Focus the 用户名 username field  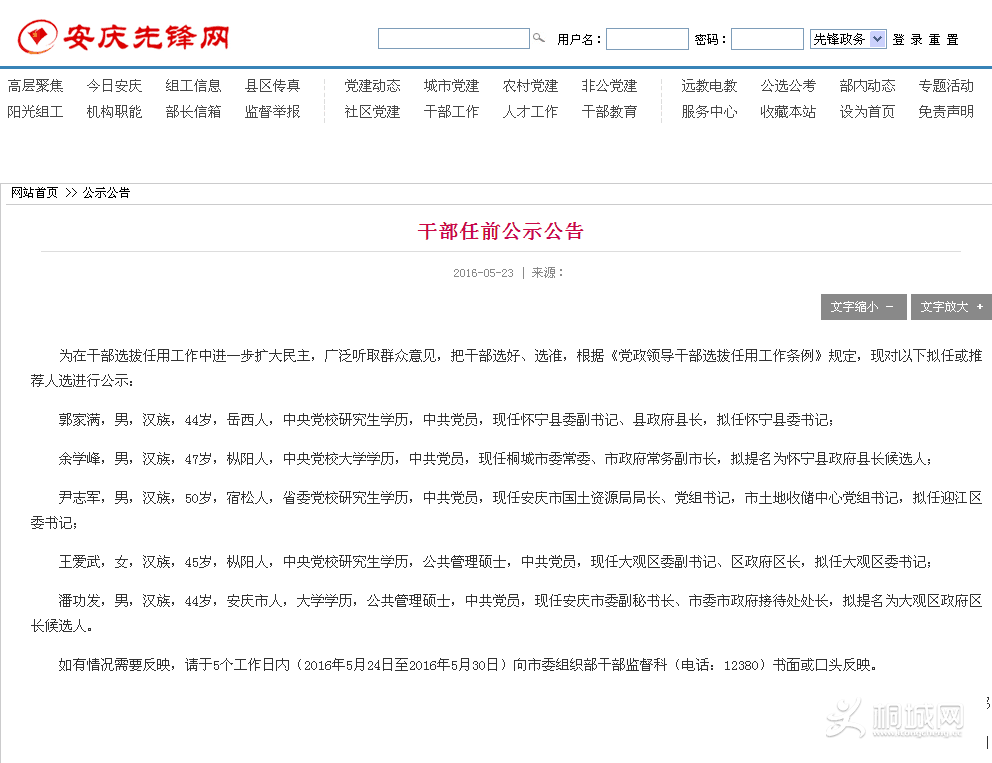click(x=646, y=39)
